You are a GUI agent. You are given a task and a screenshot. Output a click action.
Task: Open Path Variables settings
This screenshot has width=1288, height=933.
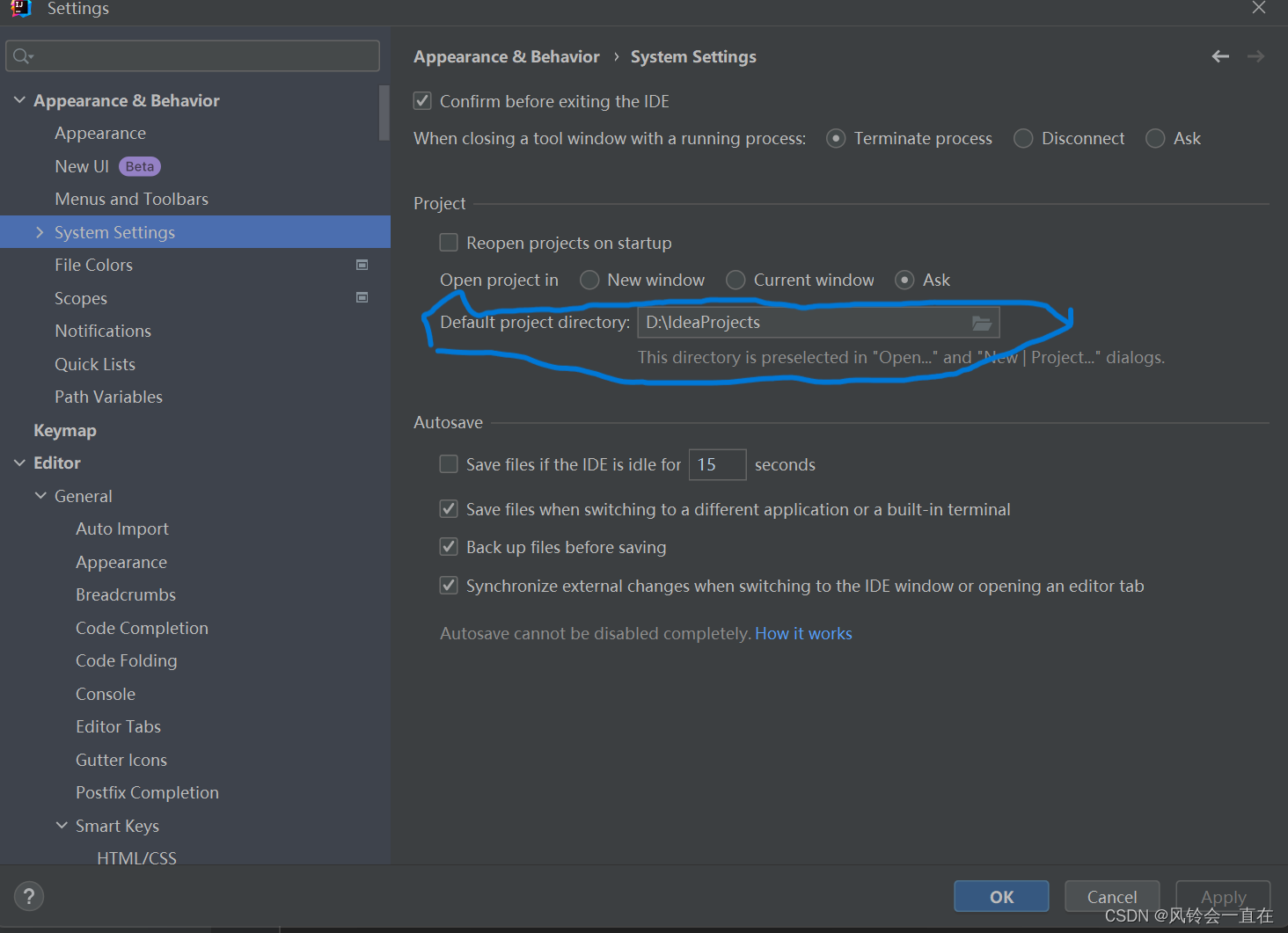click(108, 397)
